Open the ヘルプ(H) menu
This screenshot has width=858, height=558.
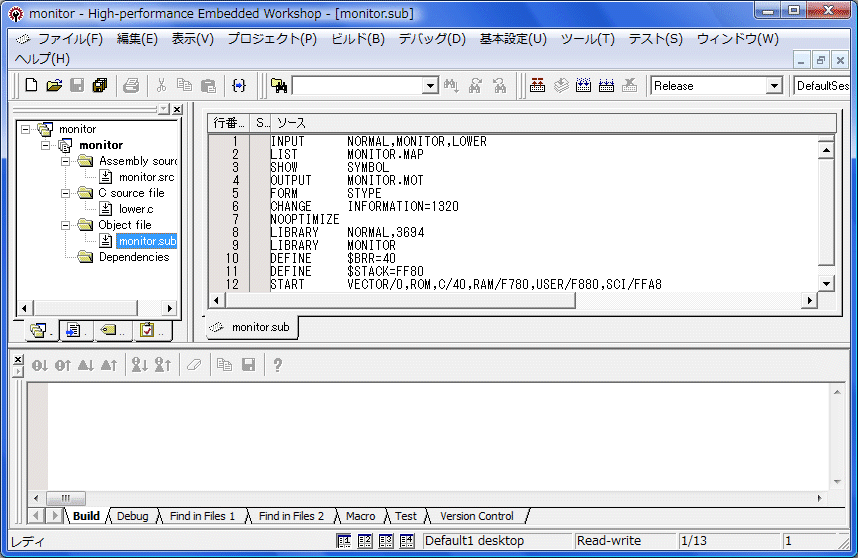click(x=42, y=59)
